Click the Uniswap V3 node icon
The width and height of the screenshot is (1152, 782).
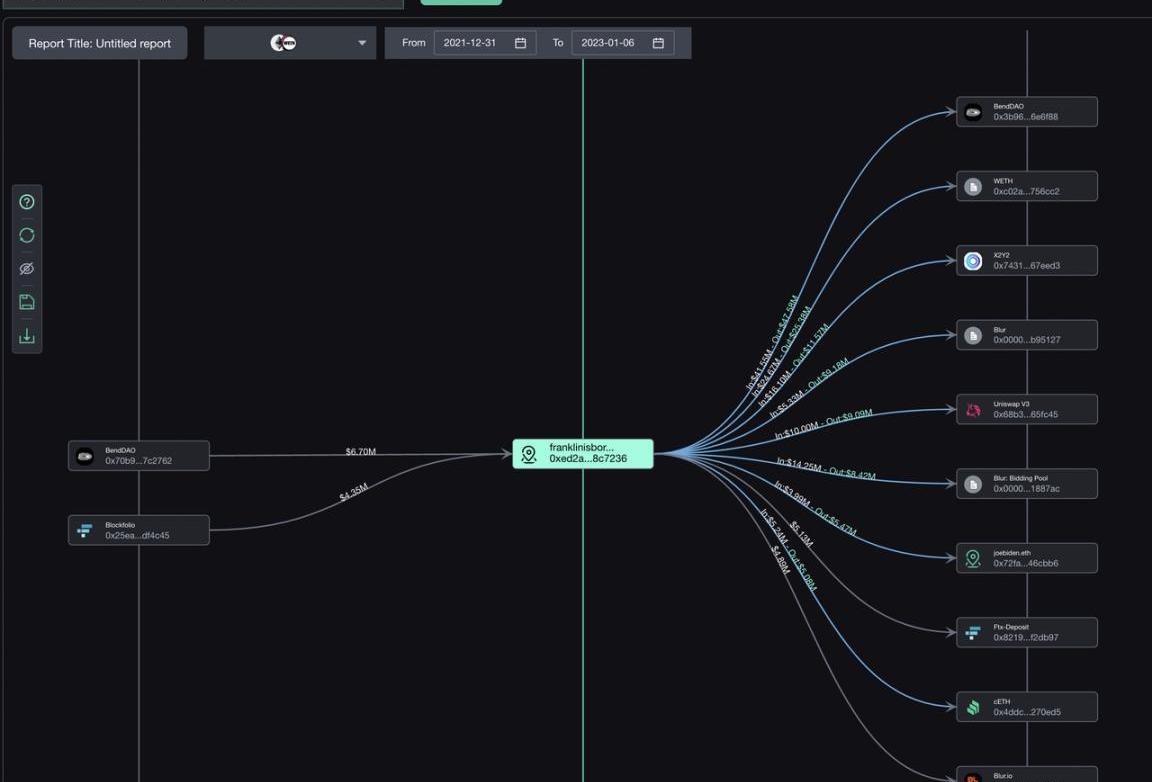(973, 410)
